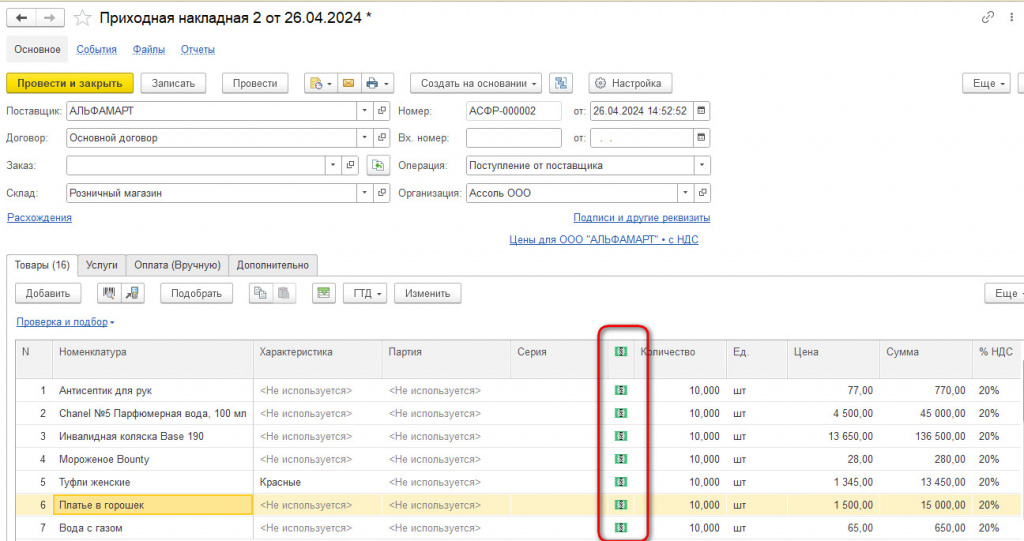Image resolution: width=1024 pixels, height=541 pixels.
Task: Open the three-dot menu in title bar
Action: [x=1012, y=18]
